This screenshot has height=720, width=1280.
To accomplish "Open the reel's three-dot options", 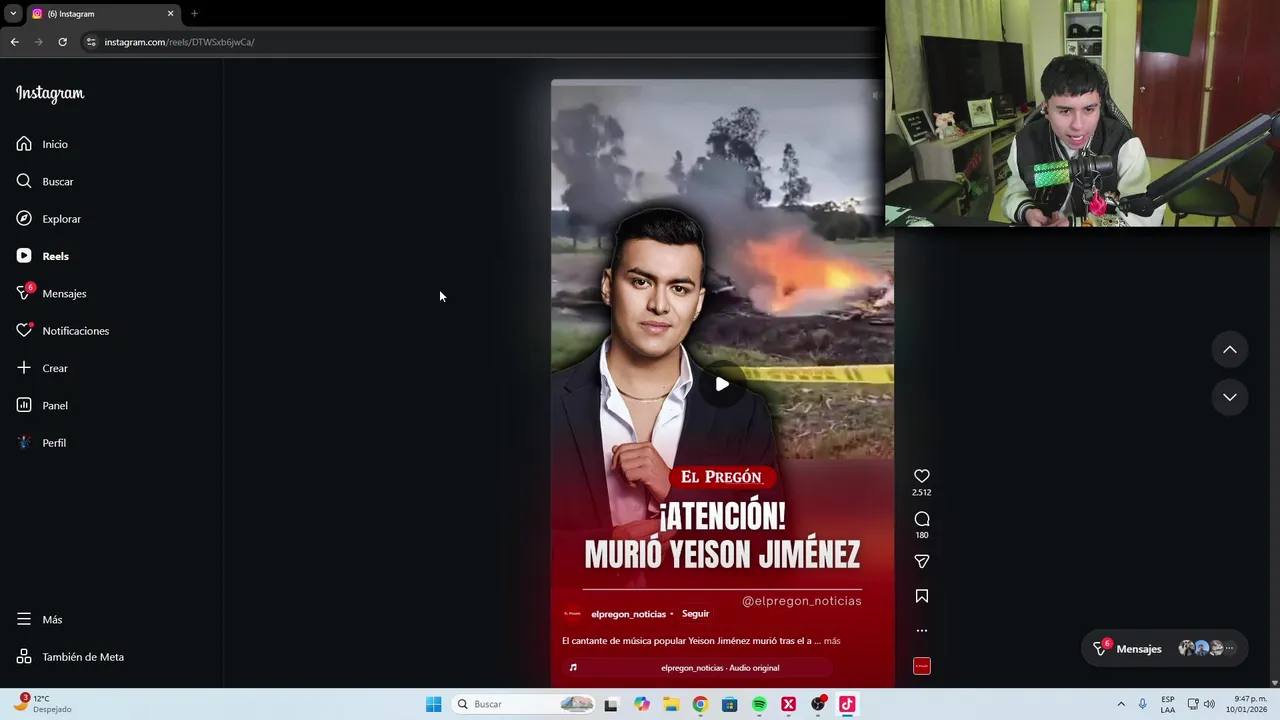I will coord(922,631).
